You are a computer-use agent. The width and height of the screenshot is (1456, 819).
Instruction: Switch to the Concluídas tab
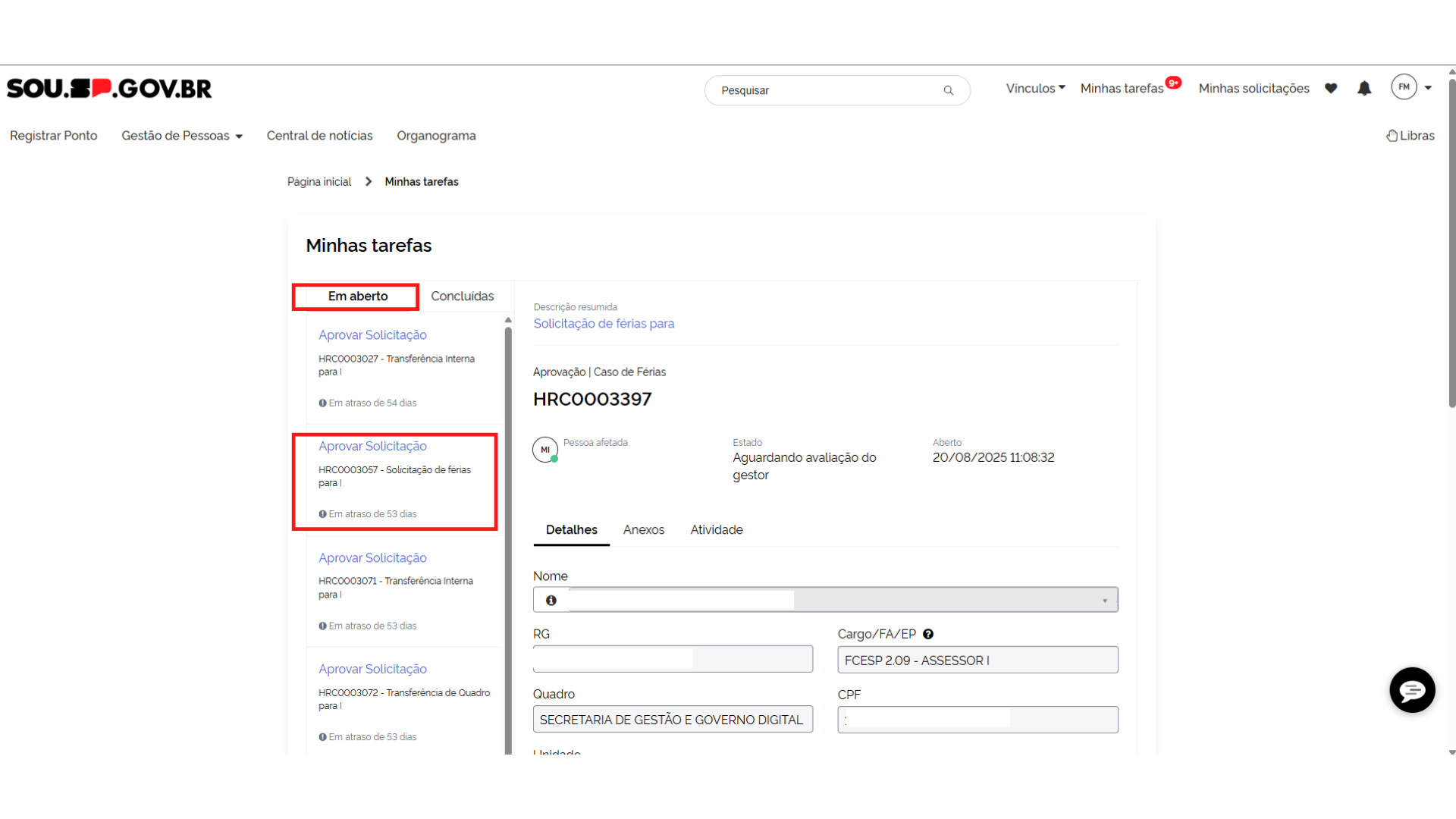(x=462, y=297)
